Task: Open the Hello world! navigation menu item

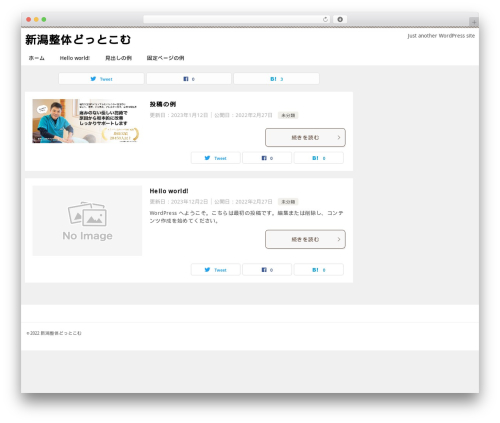Action: point(75,58)
